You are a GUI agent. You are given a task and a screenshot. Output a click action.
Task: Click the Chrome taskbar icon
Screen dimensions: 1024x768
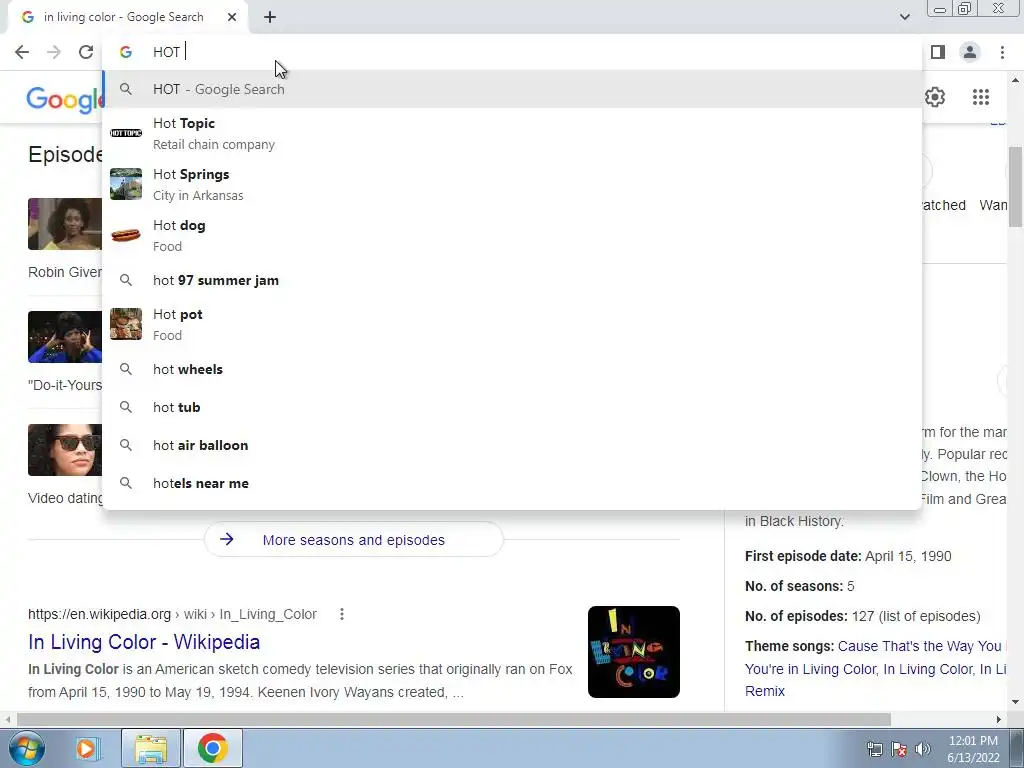point(212,748)
